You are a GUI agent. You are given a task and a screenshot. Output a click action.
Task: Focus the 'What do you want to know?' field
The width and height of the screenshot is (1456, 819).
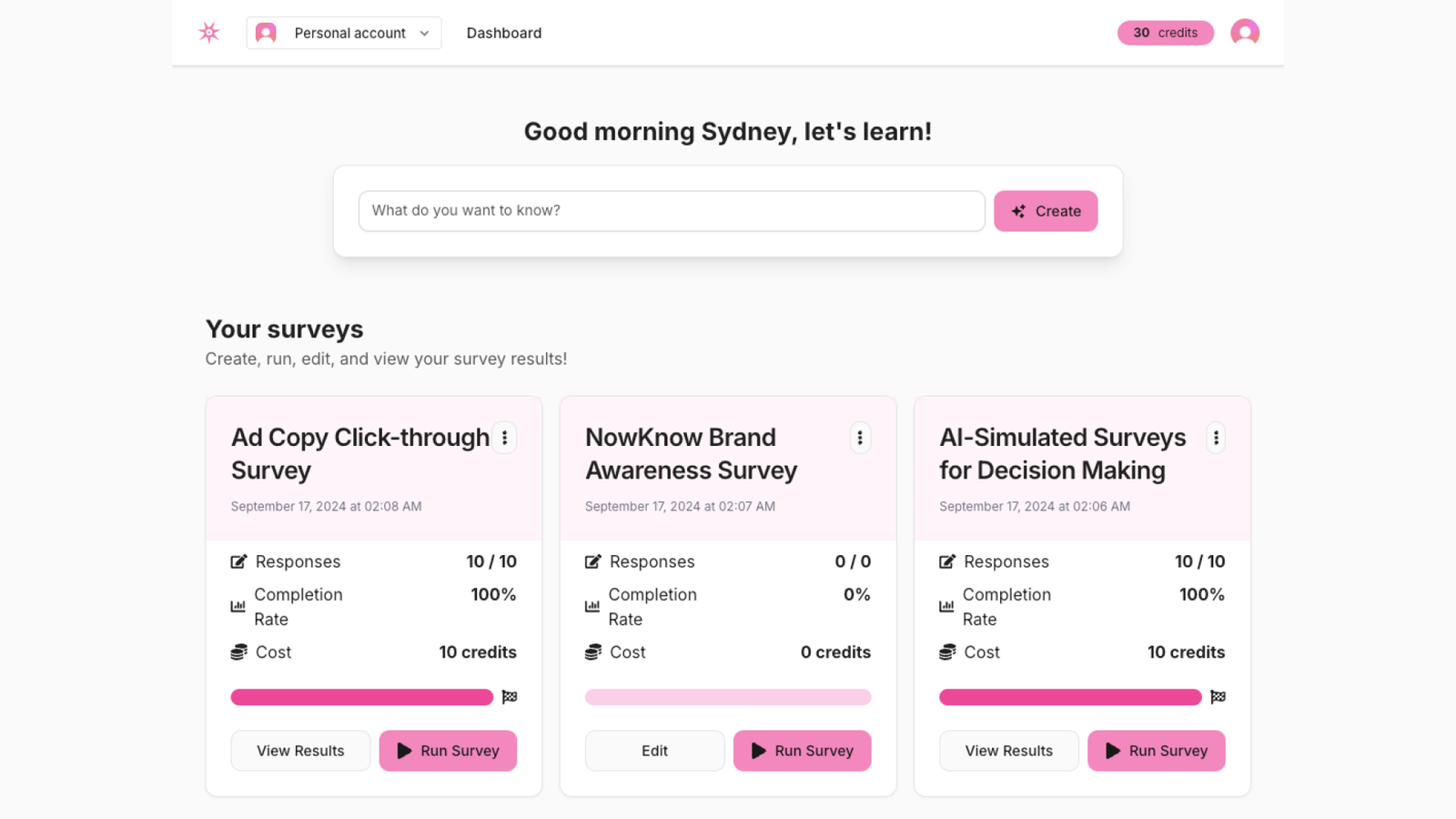pos(672,211)
